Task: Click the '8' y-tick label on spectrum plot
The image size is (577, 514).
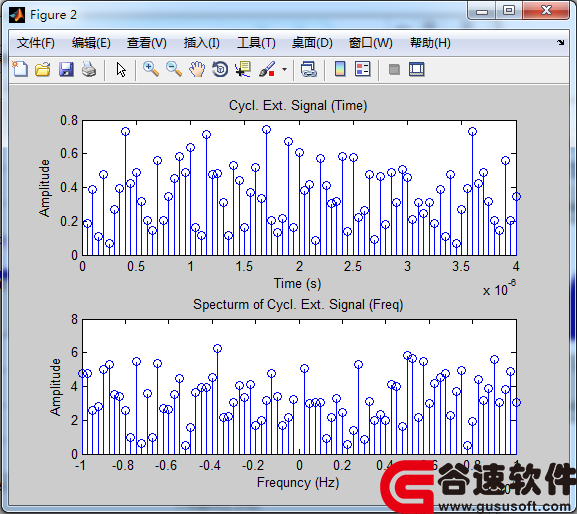Action: [x=75, y=319]
